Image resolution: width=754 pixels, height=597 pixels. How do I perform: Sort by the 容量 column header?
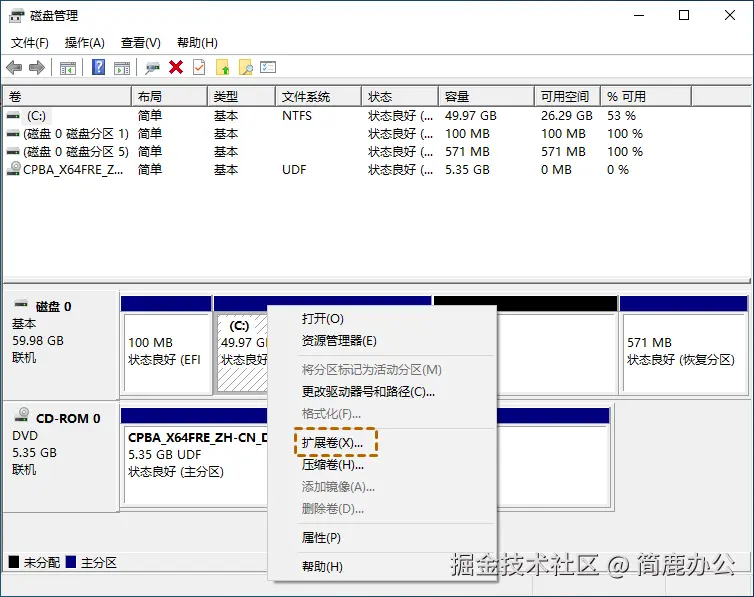487,97
